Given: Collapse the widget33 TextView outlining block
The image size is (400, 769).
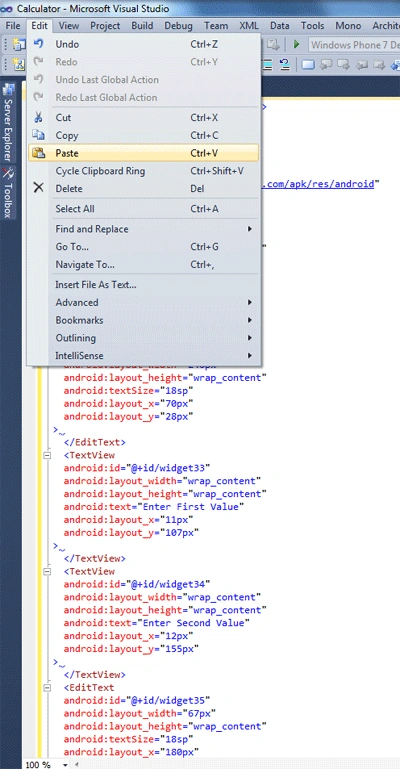Looking at the screenshot, I should tap(47, 455).
